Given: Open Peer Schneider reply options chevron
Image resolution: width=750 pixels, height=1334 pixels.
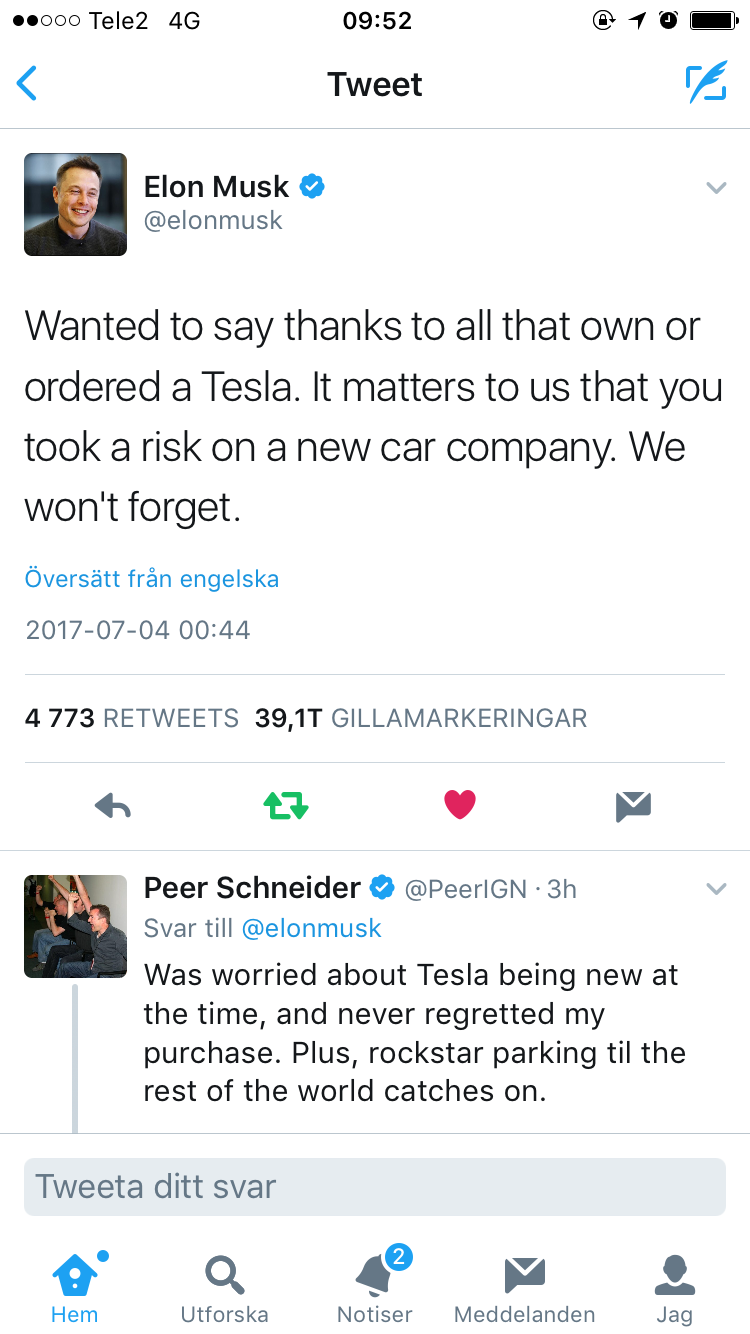Looking at the screenshot, I should 716,888.
